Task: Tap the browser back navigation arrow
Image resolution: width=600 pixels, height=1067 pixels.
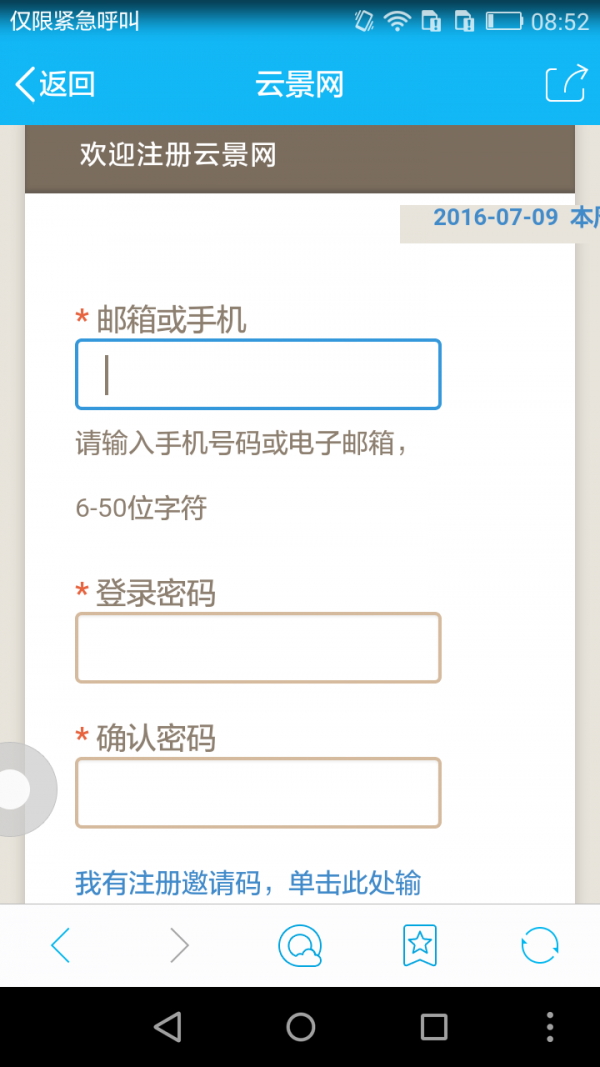Action: pyautogui.click(x=60, y=944)
